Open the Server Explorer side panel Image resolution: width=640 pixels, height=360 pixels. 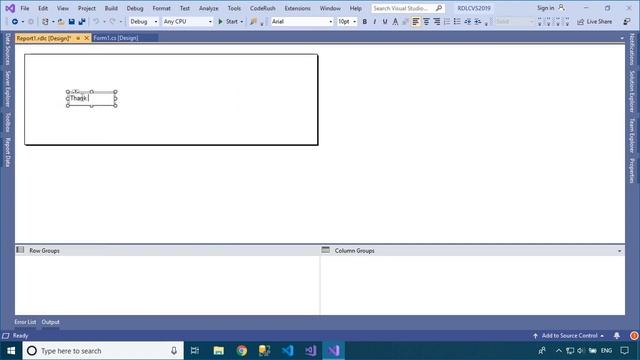7,89
